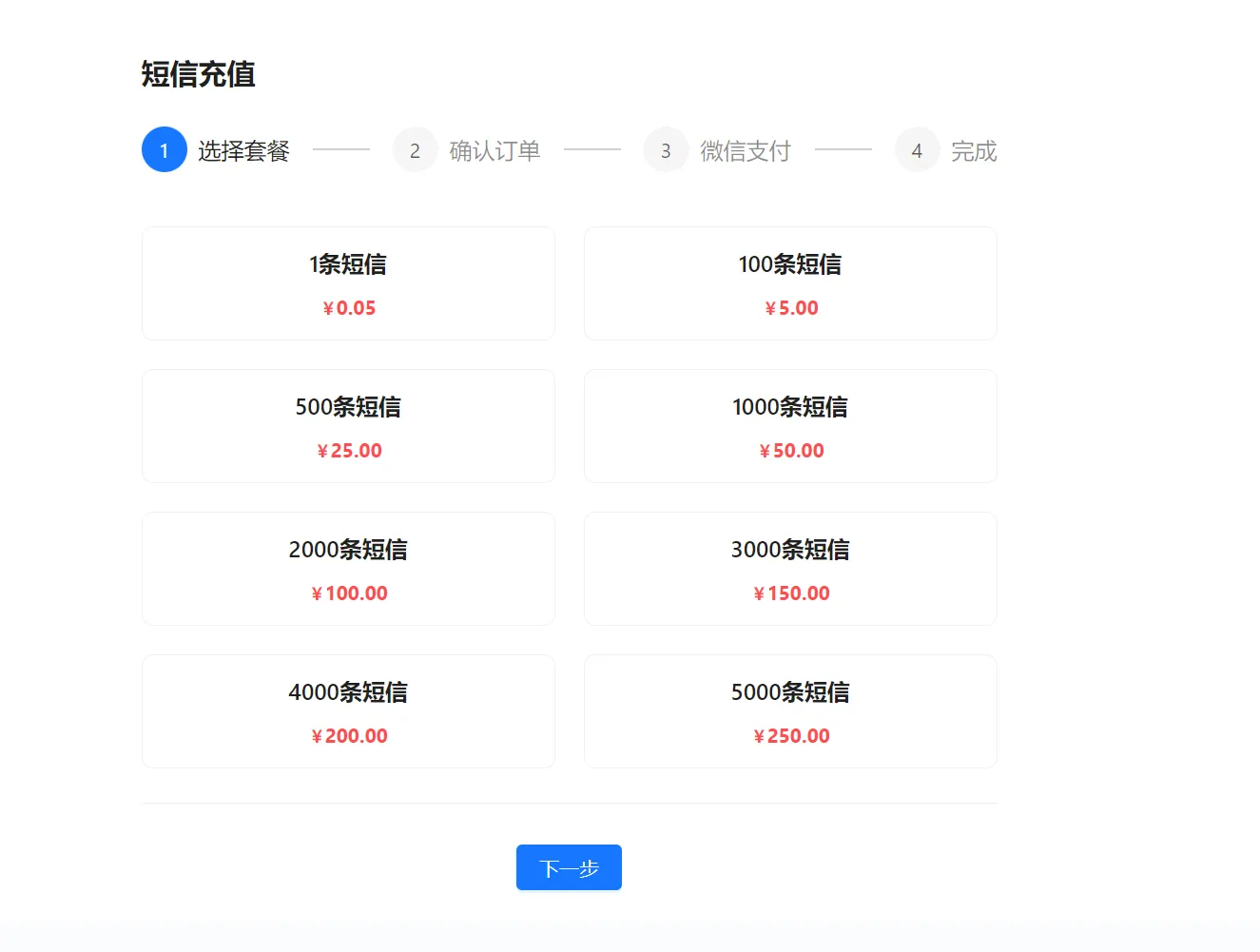The height and width of the screenshot is (952, 1260).
Task: Select the 3000条短信 package card
Action: coord(790,569)
